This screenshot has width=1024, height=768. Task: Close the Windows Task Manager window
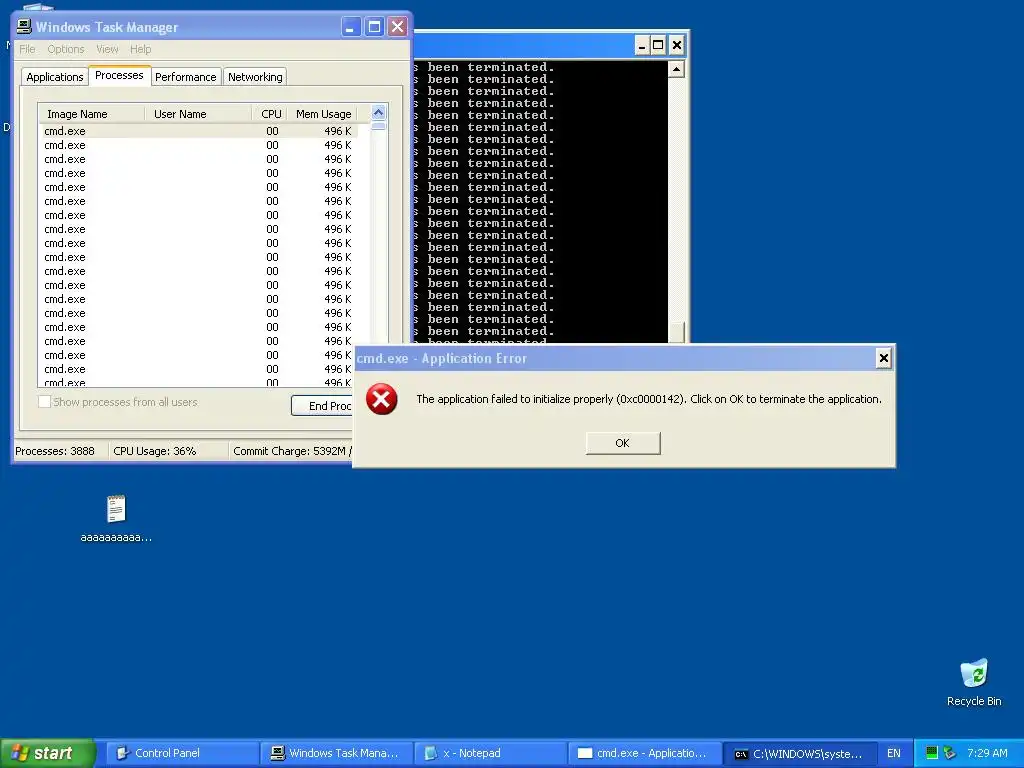397,27
